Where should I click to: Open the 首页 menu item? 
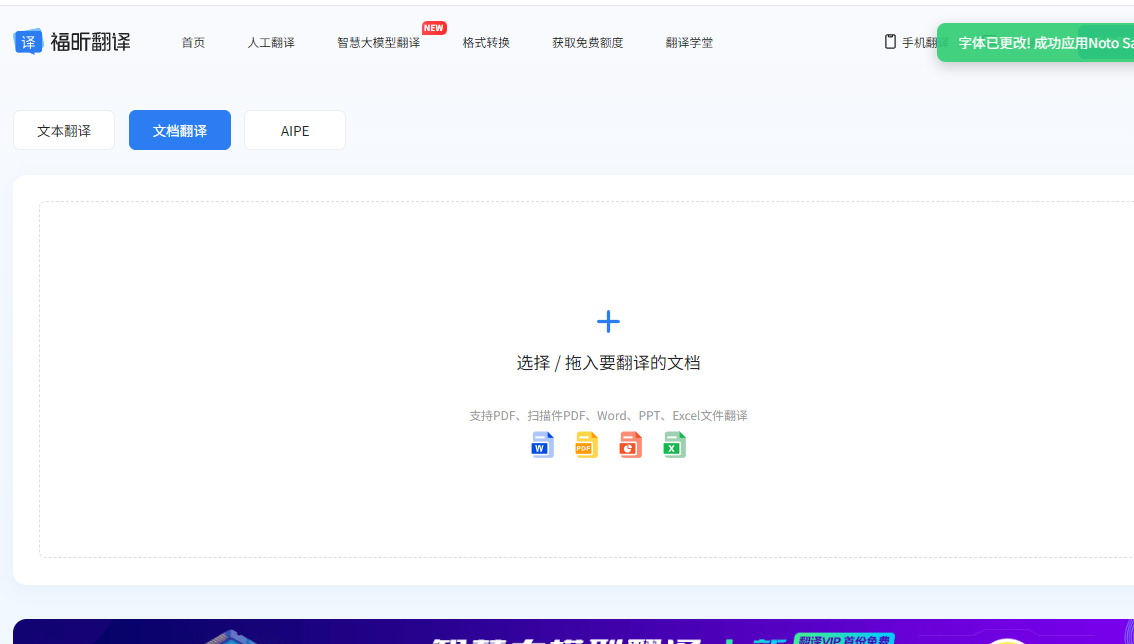click(193, 43)
